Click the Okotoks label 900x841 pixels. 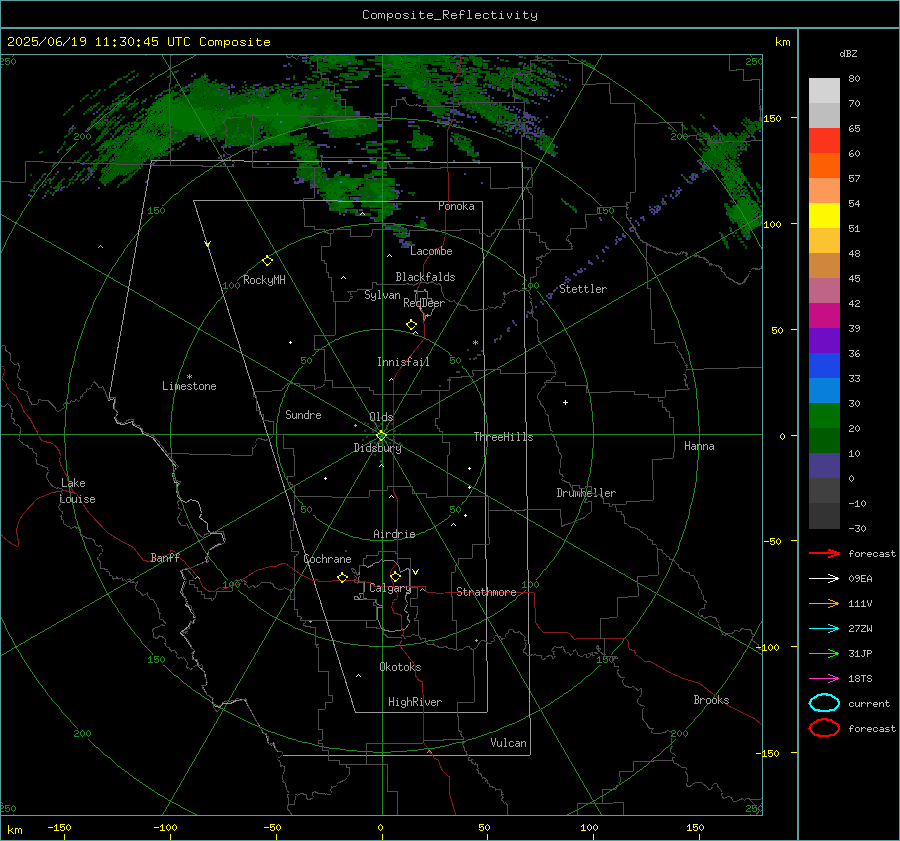click(x=400, y=667)
